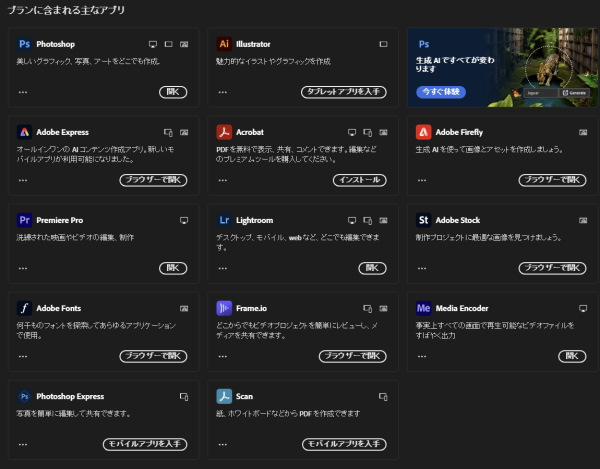Get the Illustrator tablet app
Image resolution: width=600 pixels, height=469 pixels.
coord(344,92)
